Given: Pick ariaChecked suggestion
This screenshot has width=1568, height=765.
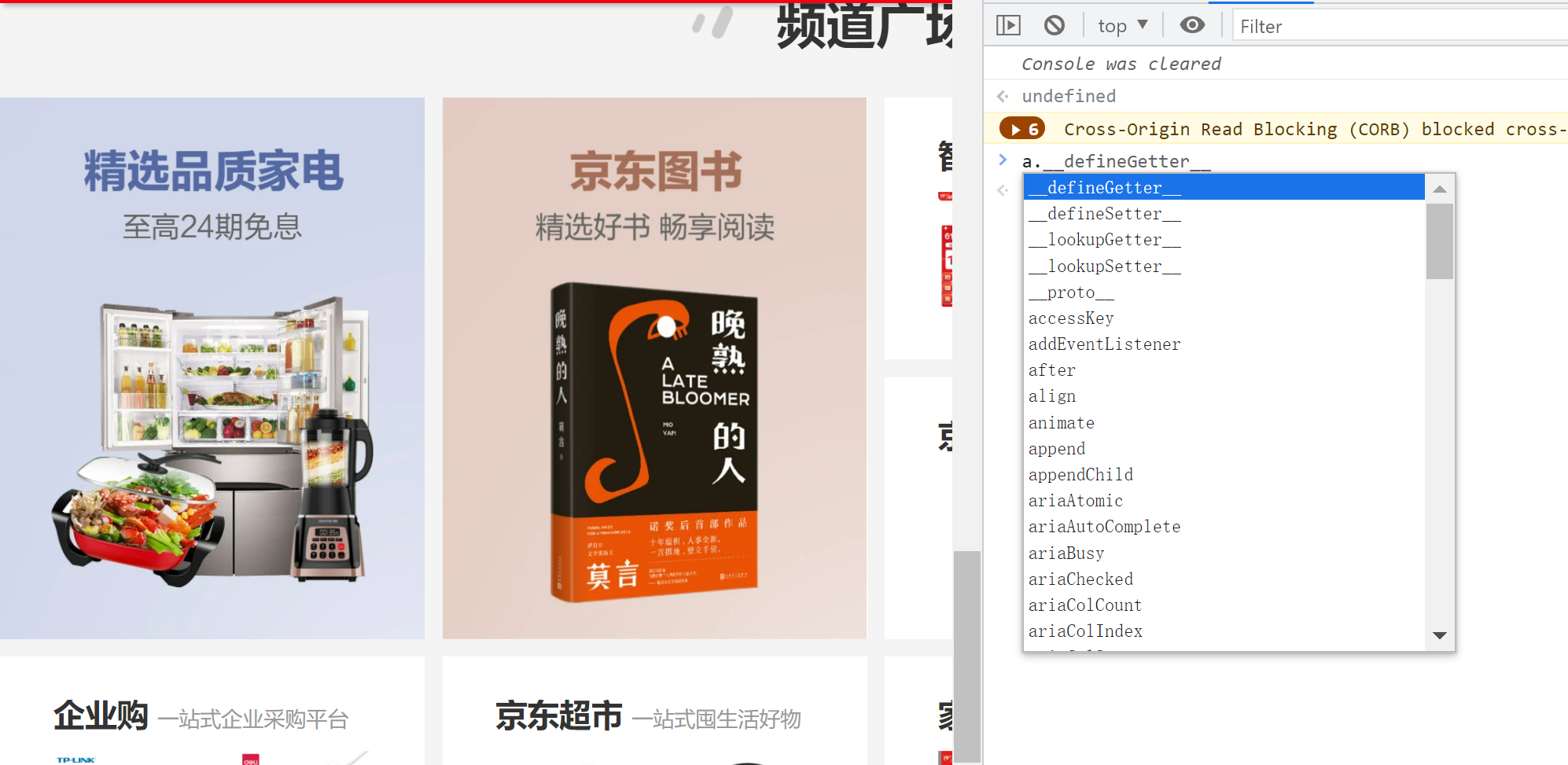Looking at the screenshot, I should pyautogui.click(x=1224, y=579).
